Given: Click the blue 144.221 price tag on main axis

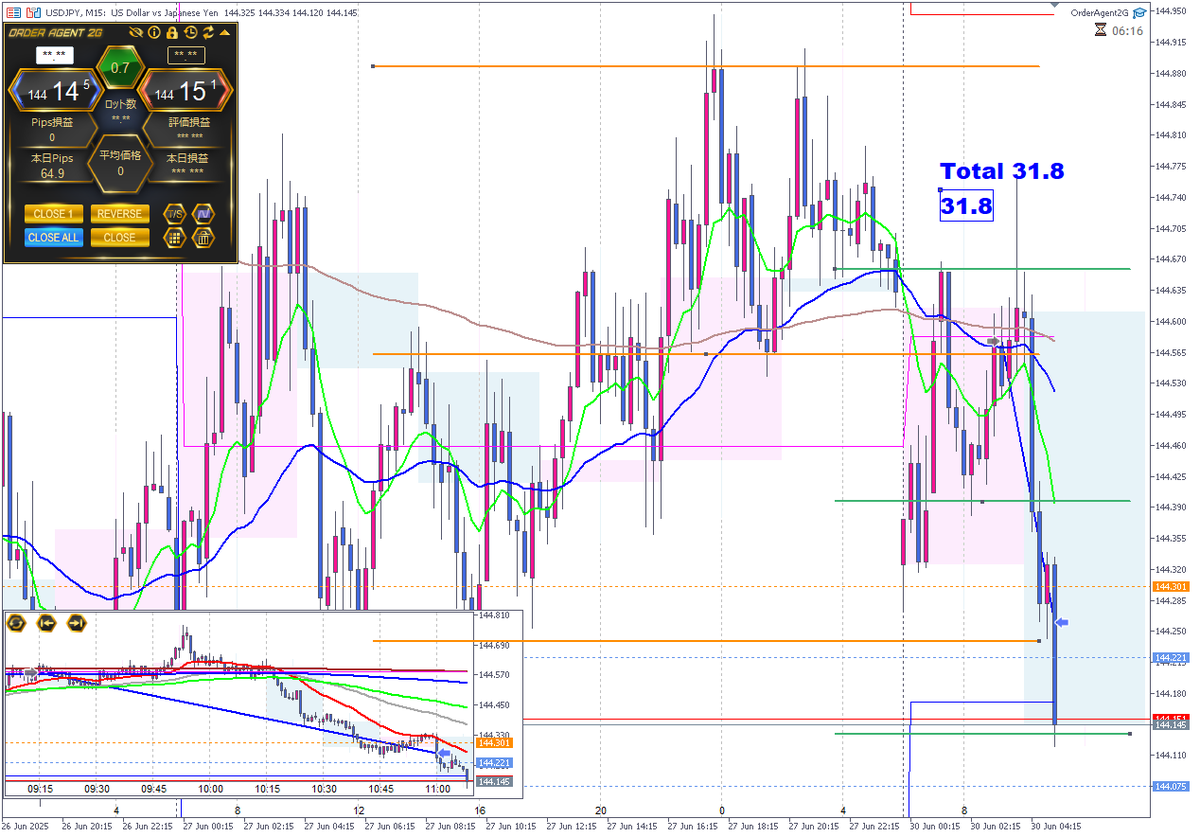Looking at the screenshot, I should pyautogui.click(x=1169, y=657).
